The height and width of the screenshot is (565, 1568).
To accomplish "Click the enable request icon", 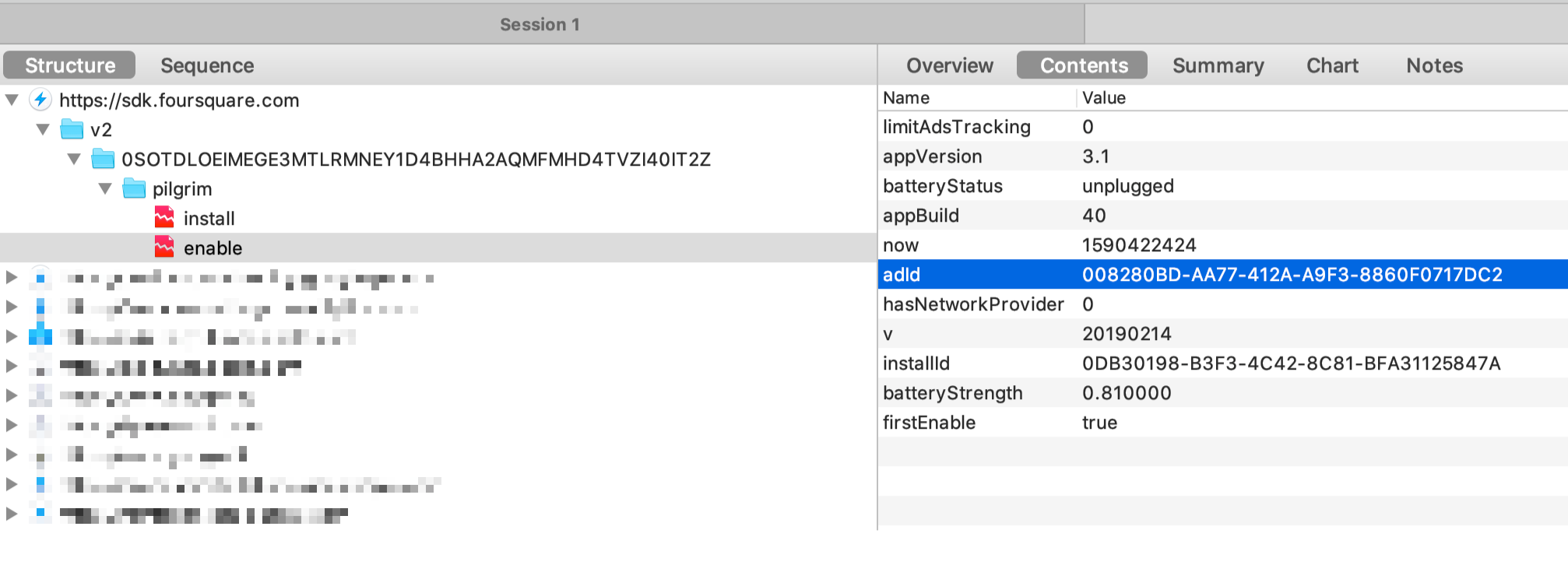I will (x=164, y=247).
